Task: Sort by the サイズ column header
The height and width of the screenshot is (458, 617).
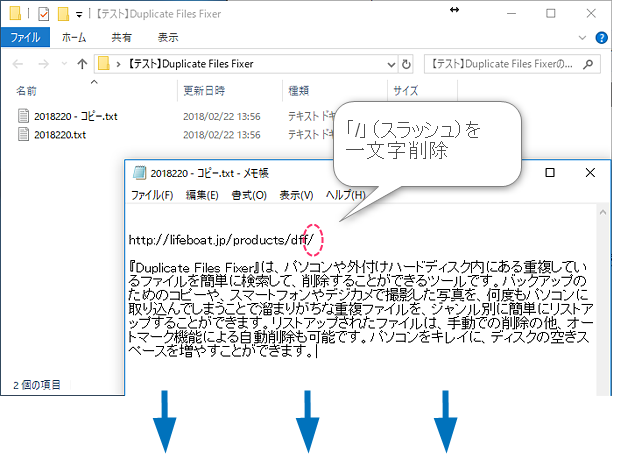Action: (x=406, y=91)
